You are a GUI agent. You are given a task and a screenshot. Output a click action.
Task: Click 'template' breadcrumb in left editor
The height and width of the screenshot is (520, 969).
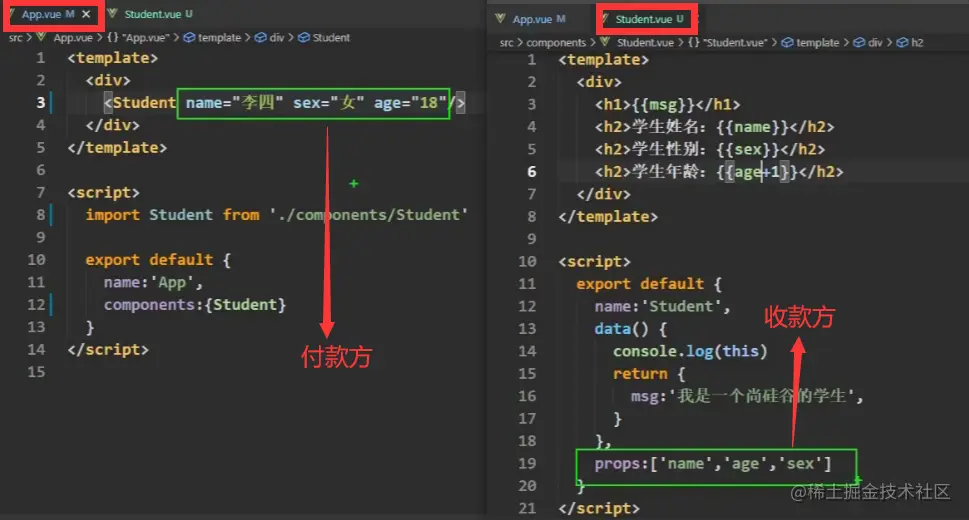(x=219, y=38)
